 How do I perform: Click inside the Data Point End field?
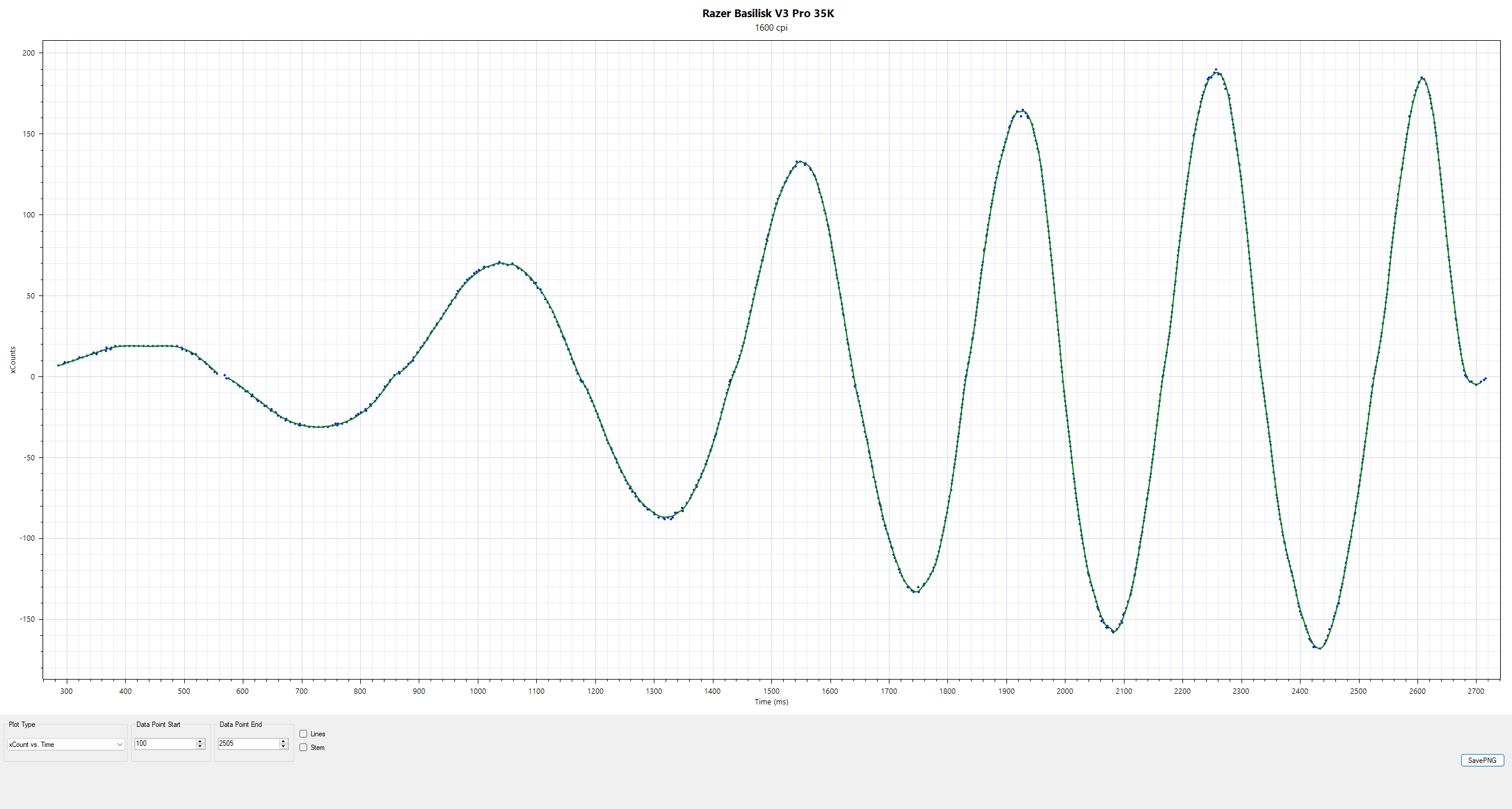(x=248, y=743)
